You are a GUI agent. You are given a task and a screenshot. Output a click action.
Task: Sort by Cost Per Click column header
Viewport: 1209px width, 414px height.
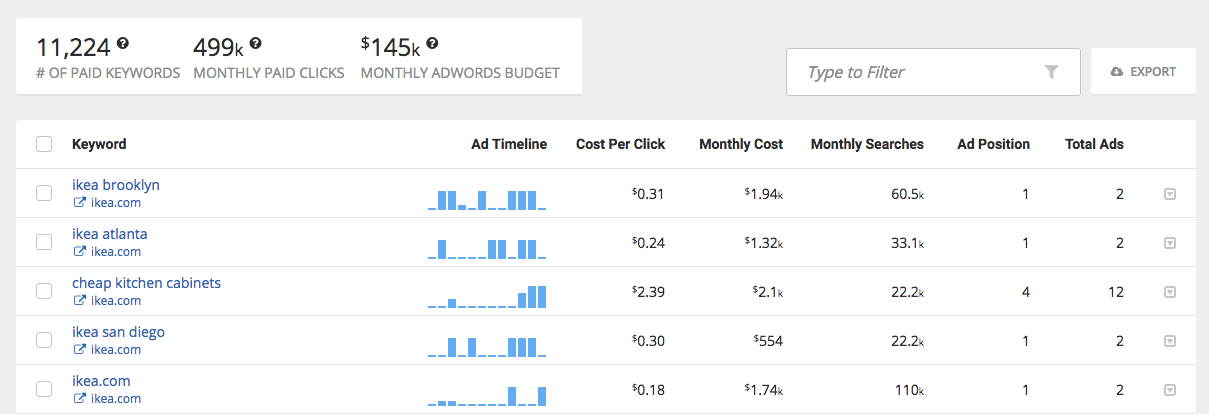point(620,144)
